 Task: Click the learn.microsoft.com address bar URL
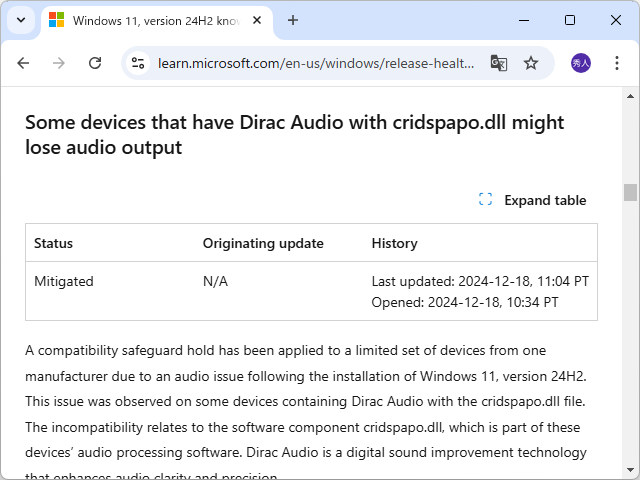[x=316, y=63]
